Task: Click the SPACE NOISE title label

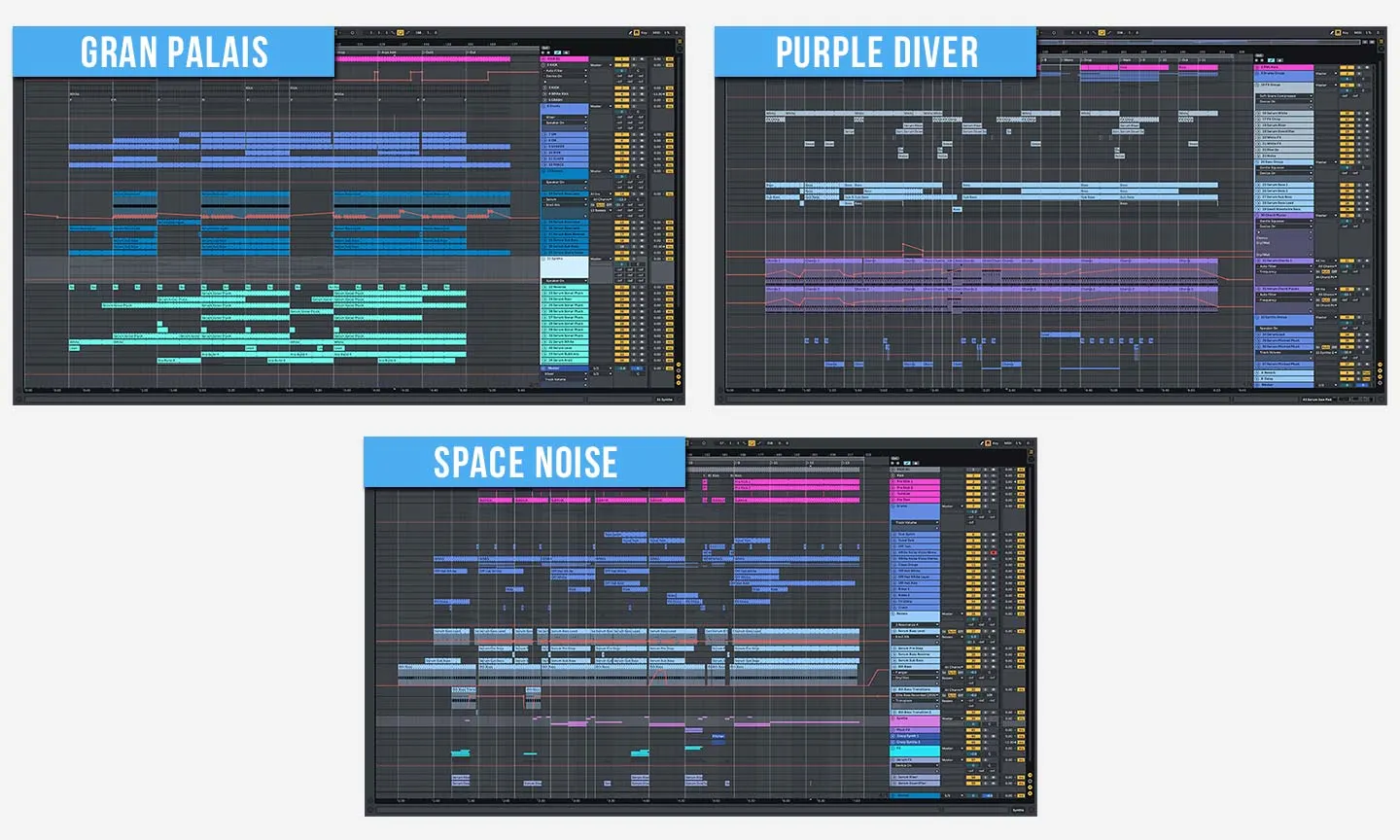Action: coord(525,462)
